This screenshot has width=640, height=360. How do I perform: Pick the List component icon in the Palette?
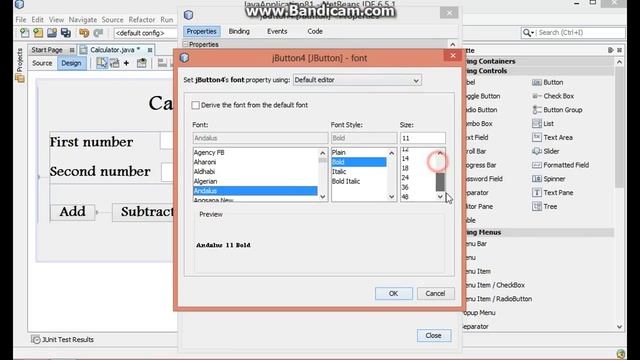[537, 124]
